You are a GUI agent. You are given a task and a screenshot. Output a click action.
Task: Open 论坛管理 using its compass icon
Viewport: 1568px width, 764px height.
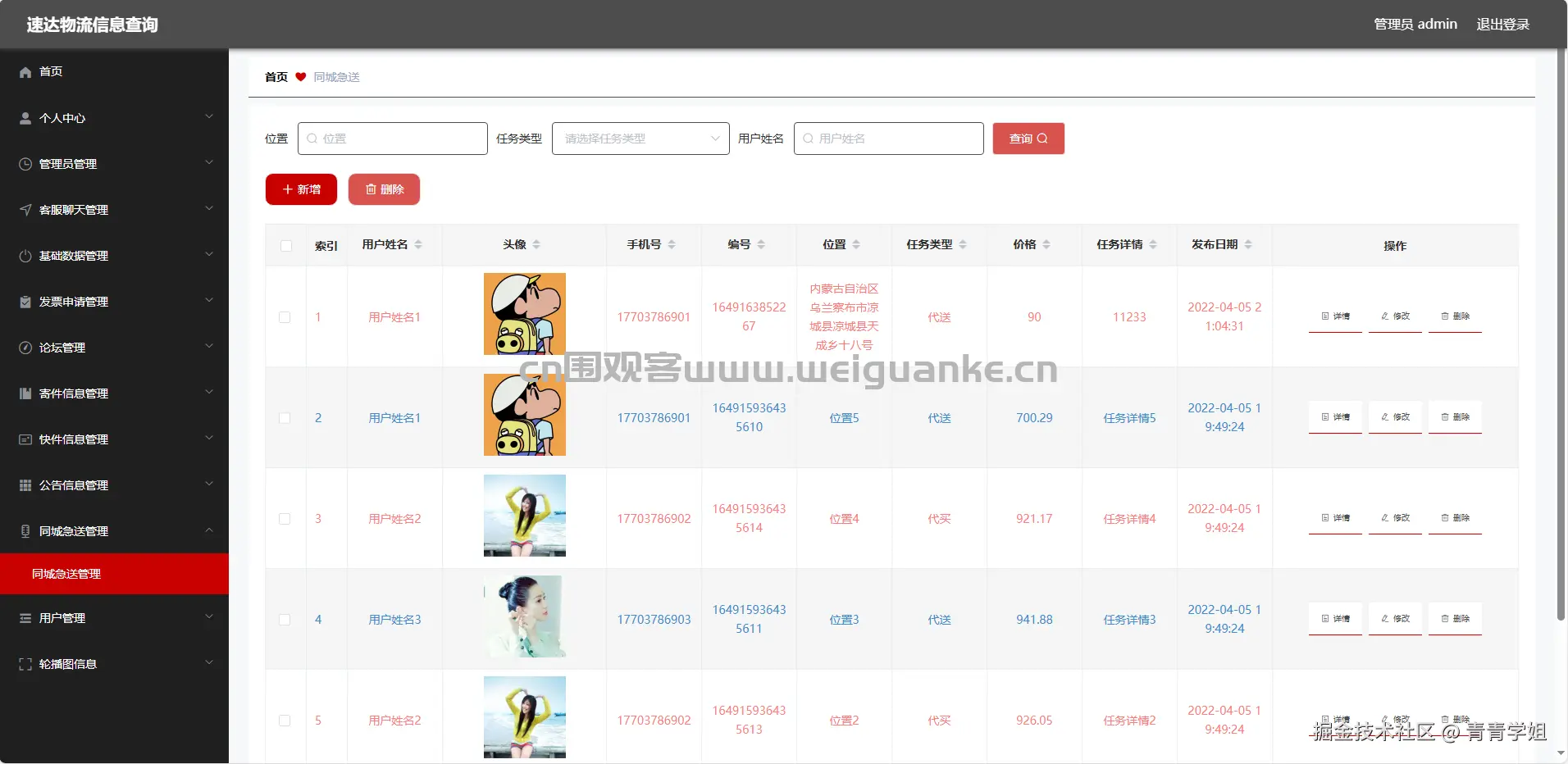pyautogui.click(x=25, y=348)
